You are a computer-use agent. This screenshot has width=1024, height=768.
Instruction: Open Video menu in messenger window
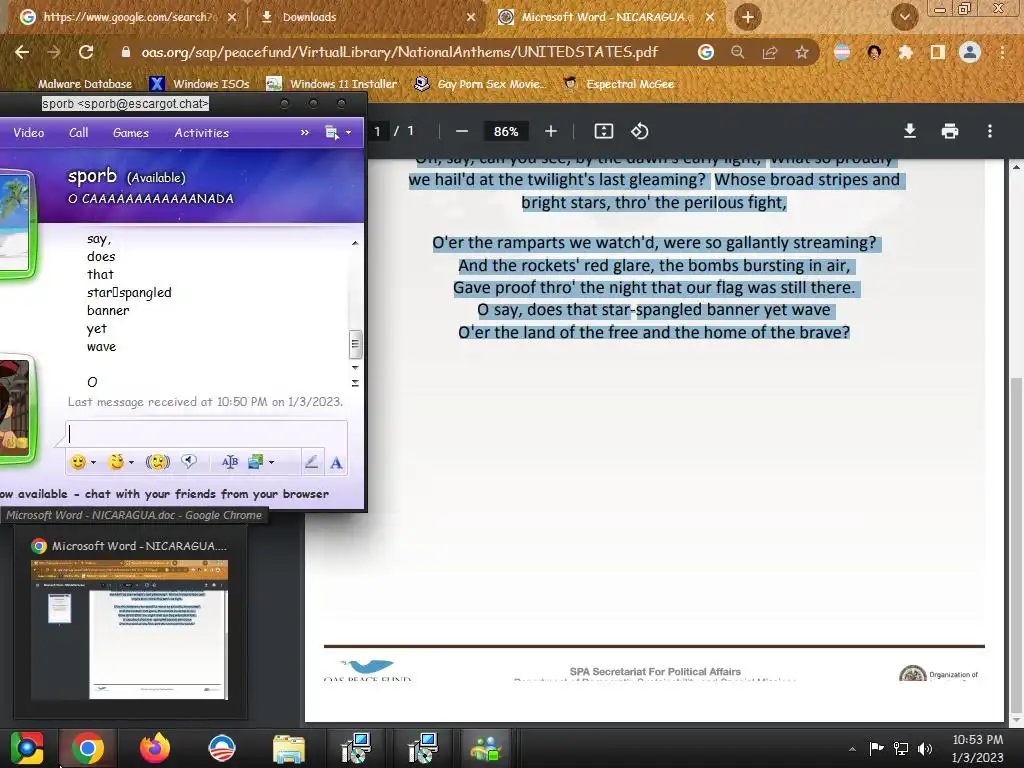[29, 133]
